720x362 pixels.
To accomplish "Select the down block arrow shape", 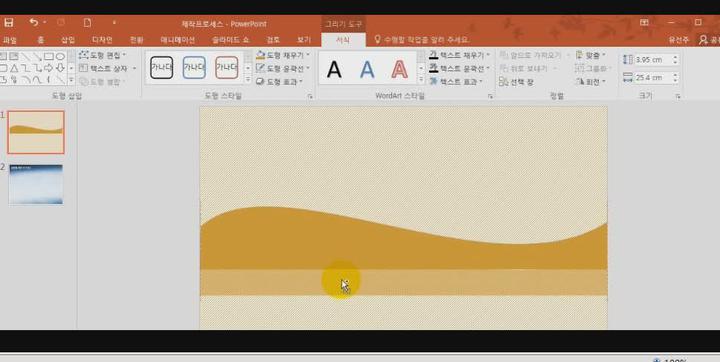I will coord(60,68).
